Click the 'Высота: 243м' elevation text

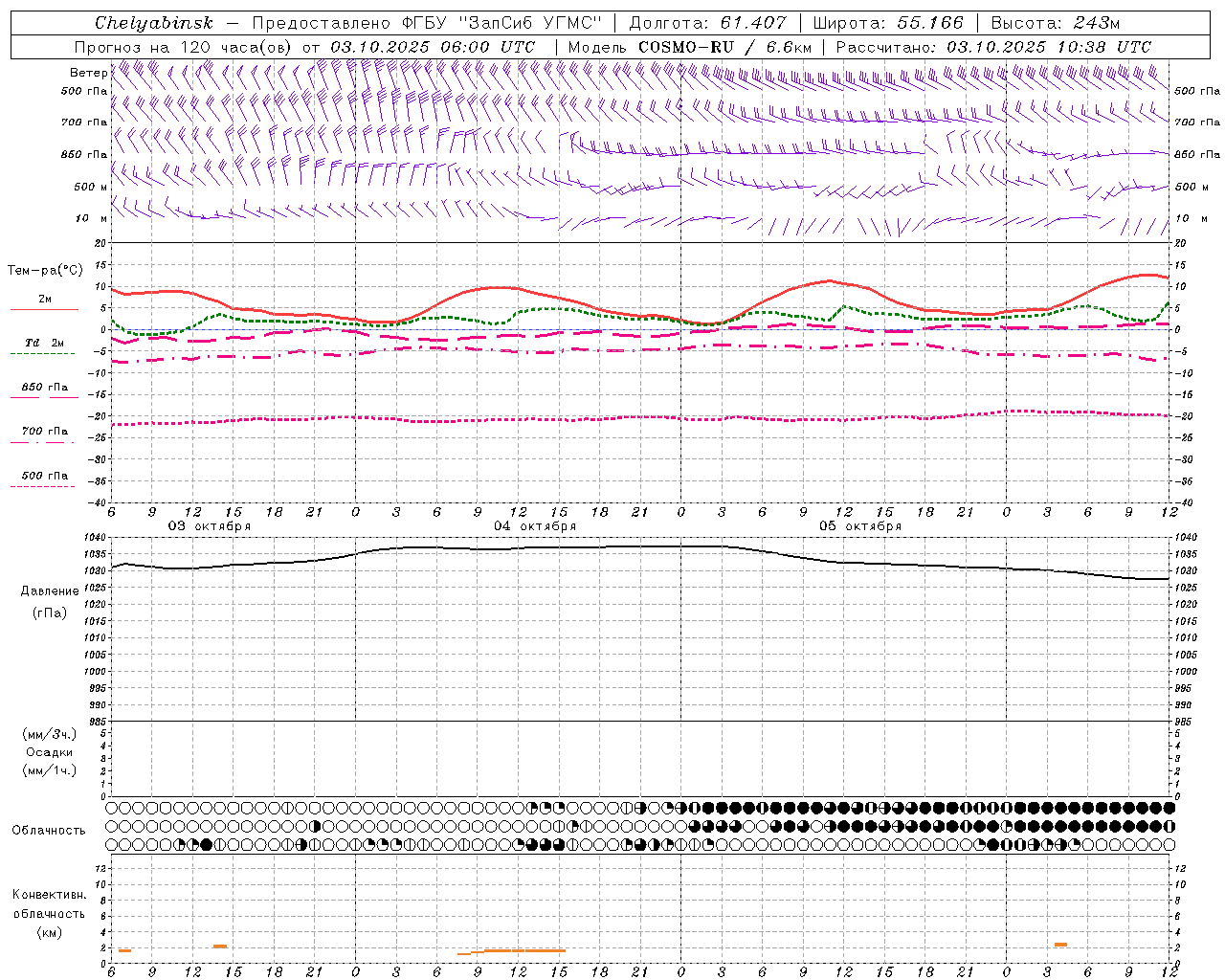point(1056,23)
